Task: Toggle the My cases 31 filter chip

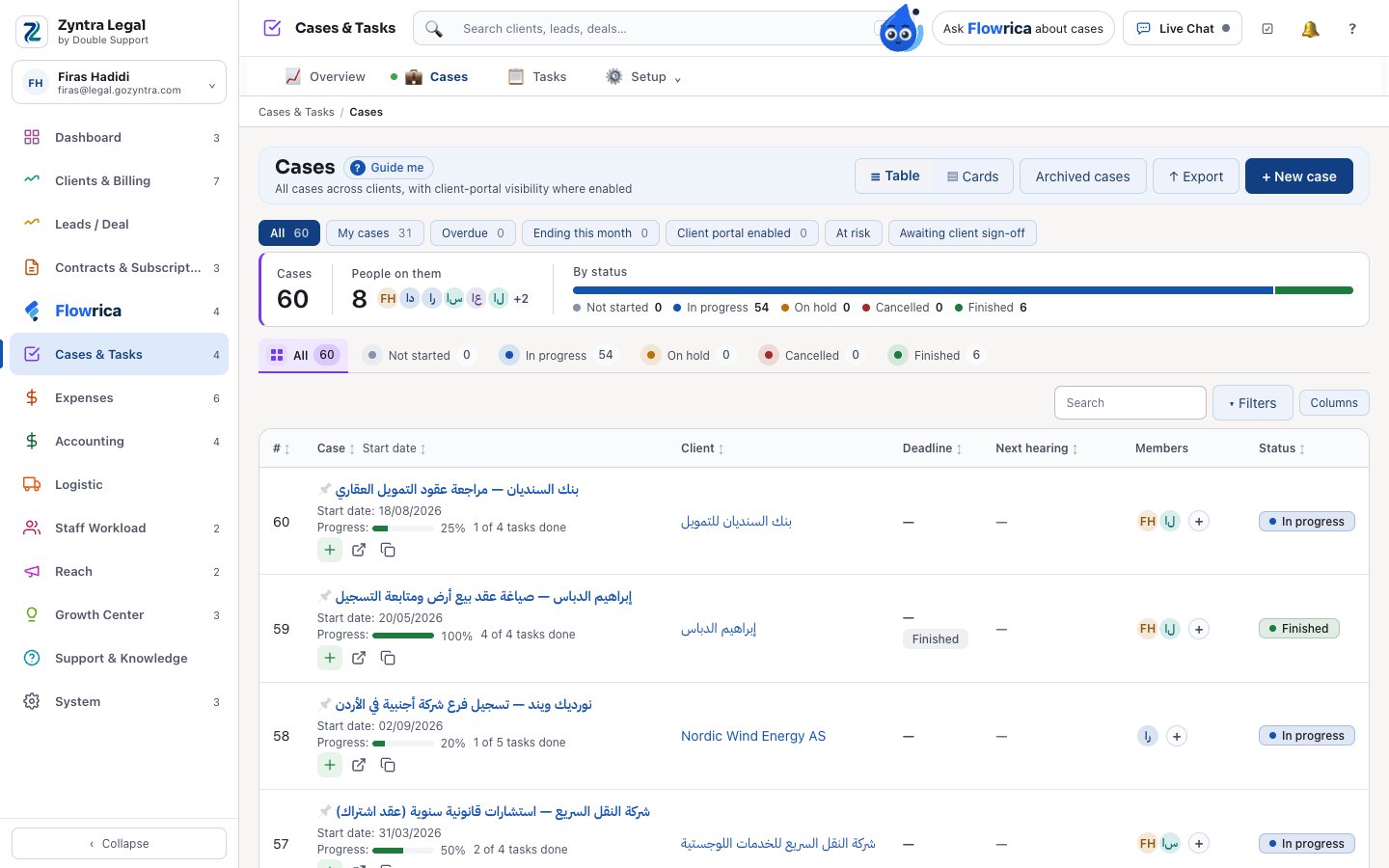Action: click(375, 233)
